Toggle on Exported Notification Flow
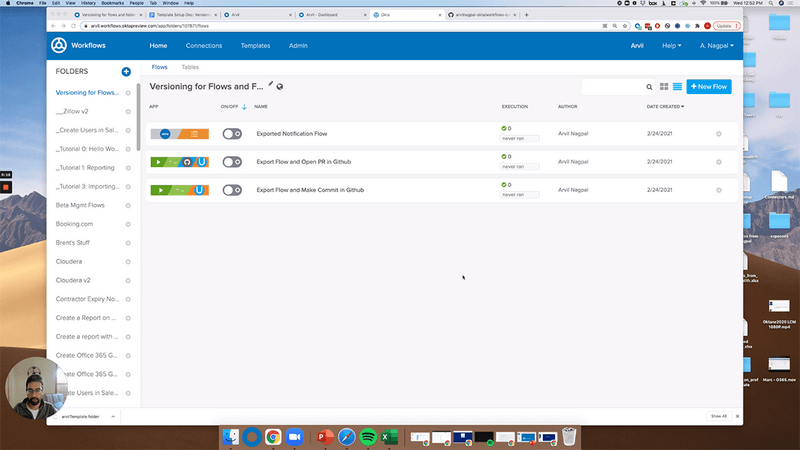 tap(232, 134)
